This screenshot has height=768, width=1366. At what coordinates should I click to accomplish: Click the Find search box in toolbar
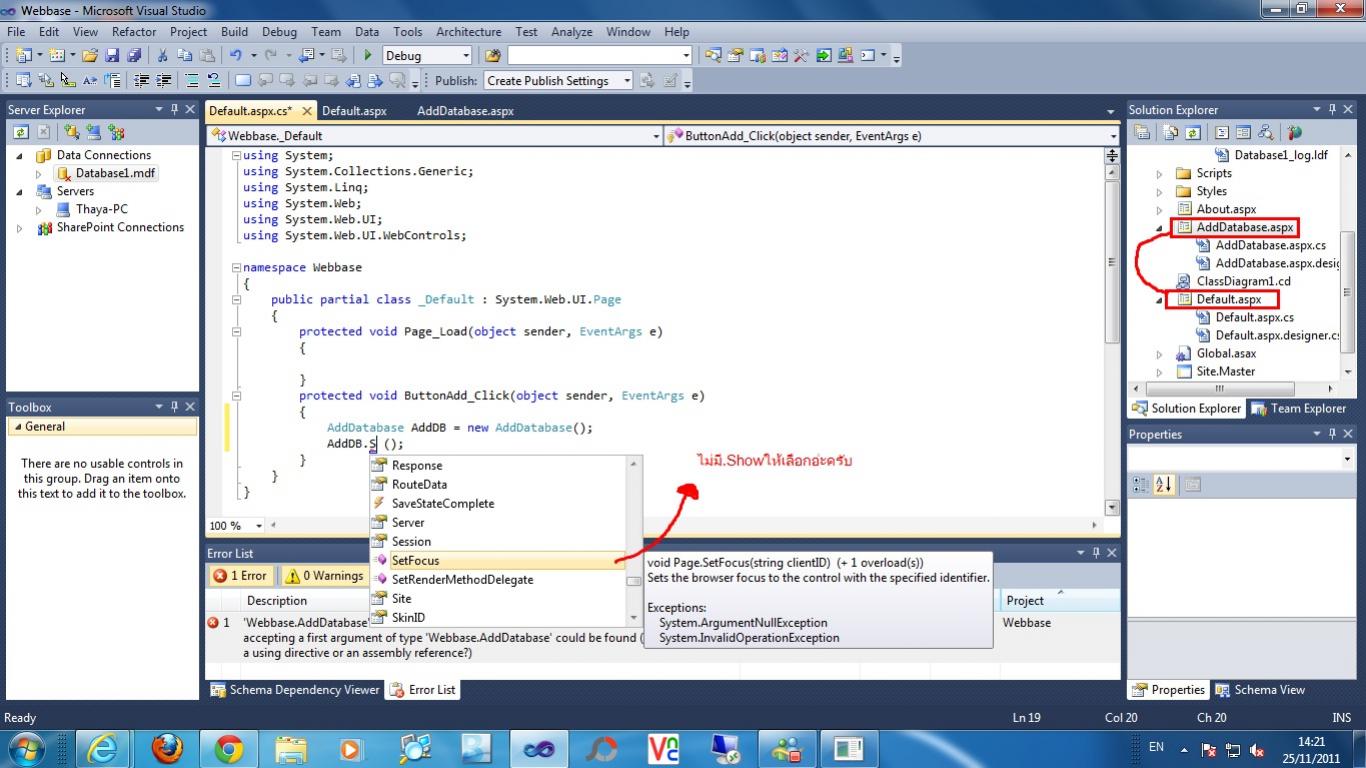click(600, 56)
